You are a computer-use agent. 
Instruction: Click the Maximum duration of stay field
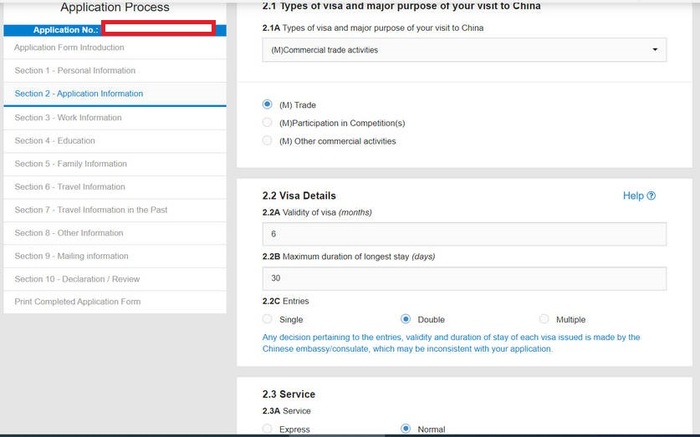464,278
